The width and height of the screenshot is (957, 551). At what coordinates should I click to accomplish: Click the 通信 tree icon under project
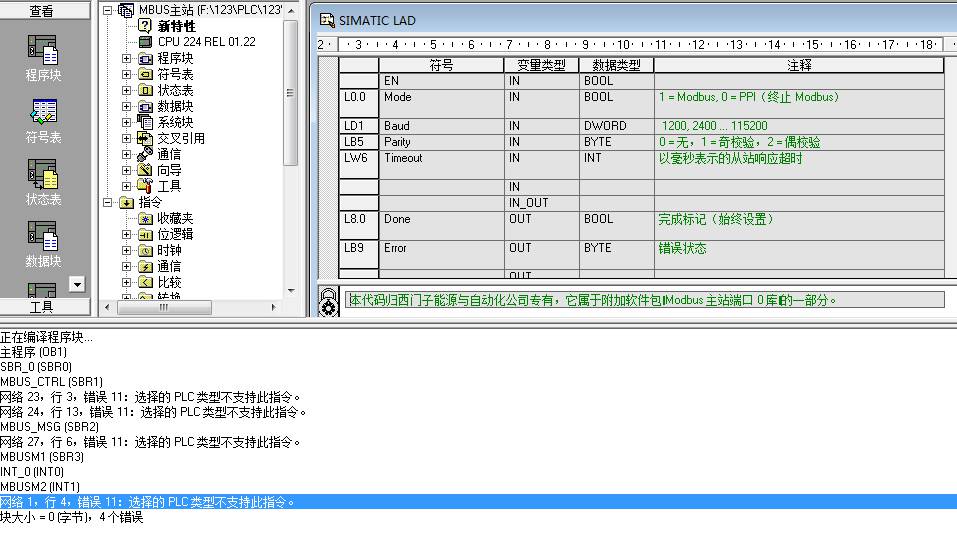[145, 154]
